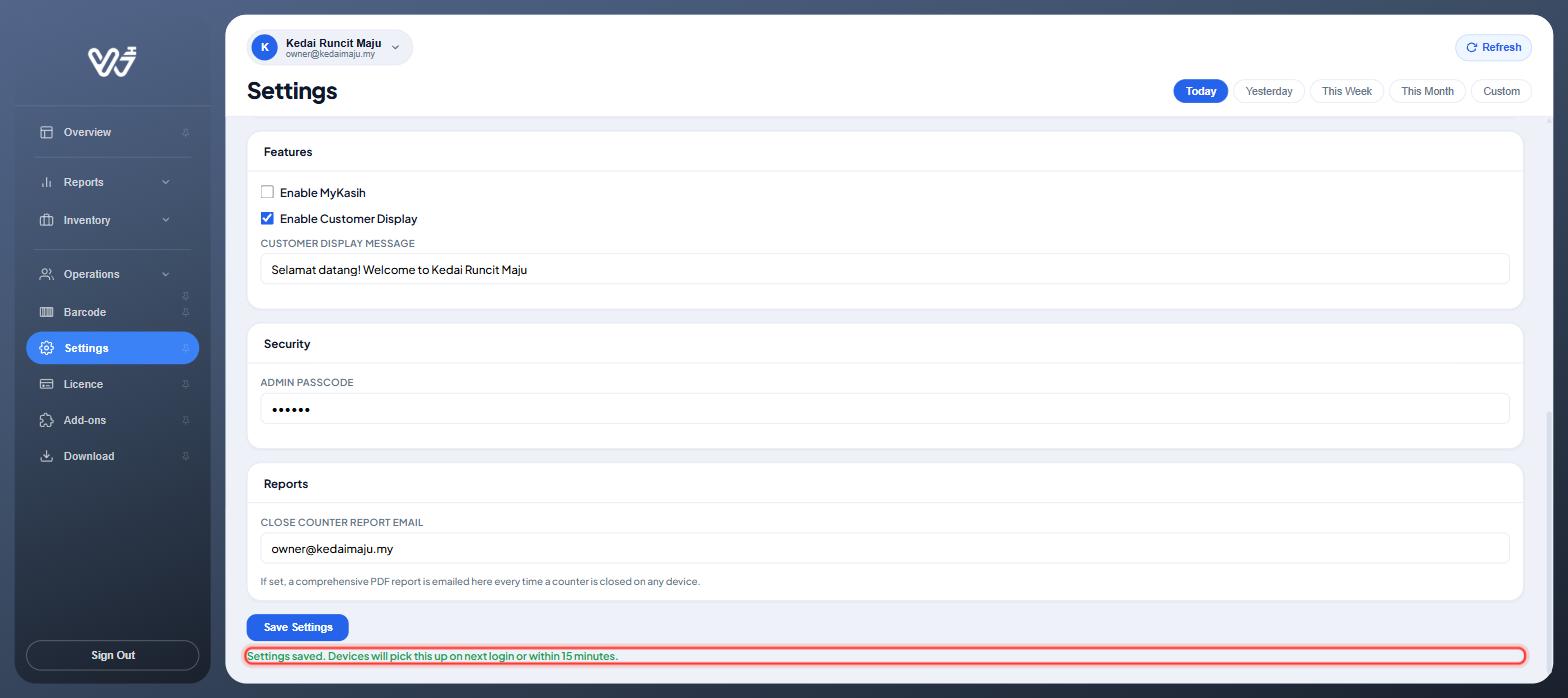
Task: Click the Enable MyKasih label text
Action: pos(322,193)
